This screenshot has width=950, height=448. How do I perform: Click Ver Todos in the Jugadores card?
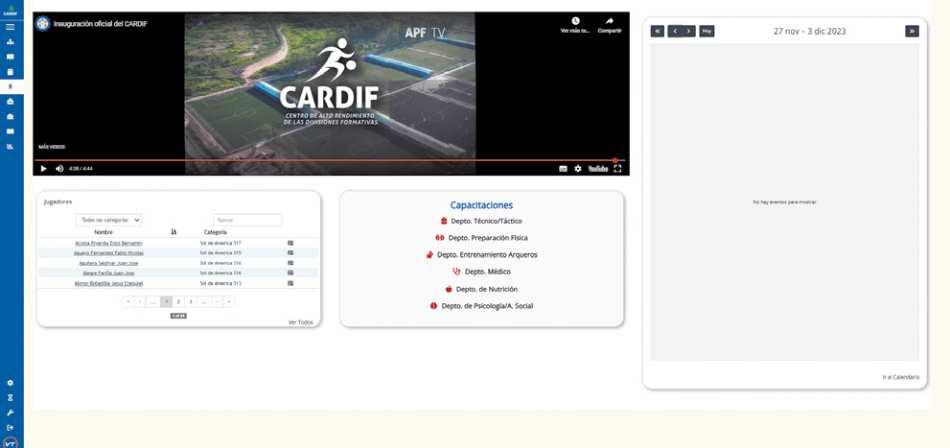pos(301,322)
